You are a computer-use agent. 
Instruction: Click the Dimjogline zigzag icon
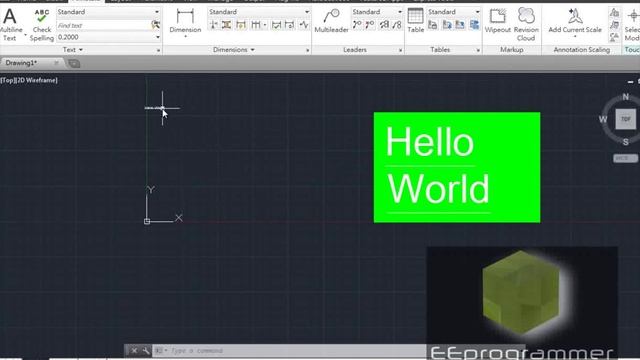[x=304, y=25]
